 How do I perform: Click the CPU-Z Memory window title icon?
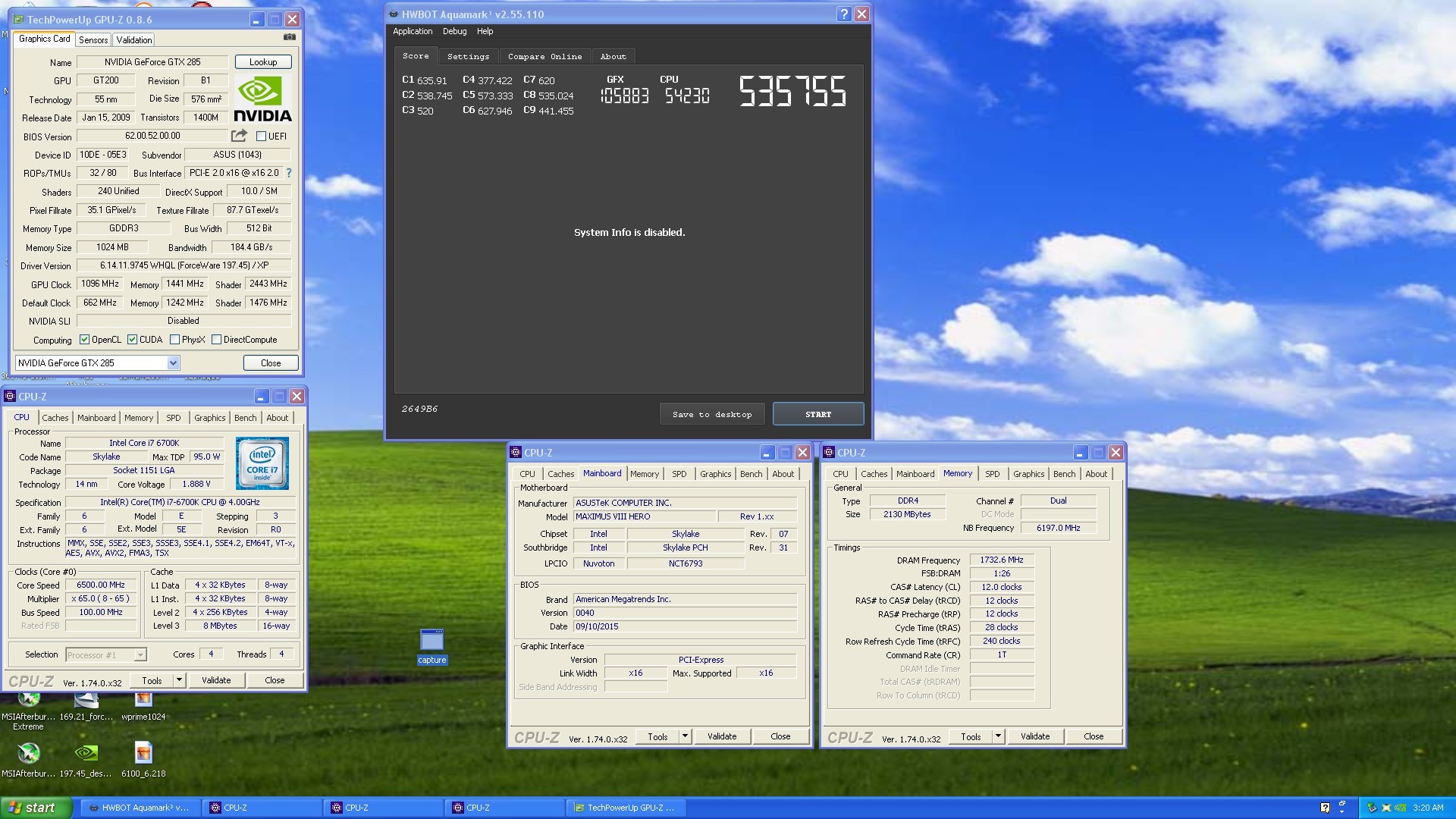(x=829, y=453)
